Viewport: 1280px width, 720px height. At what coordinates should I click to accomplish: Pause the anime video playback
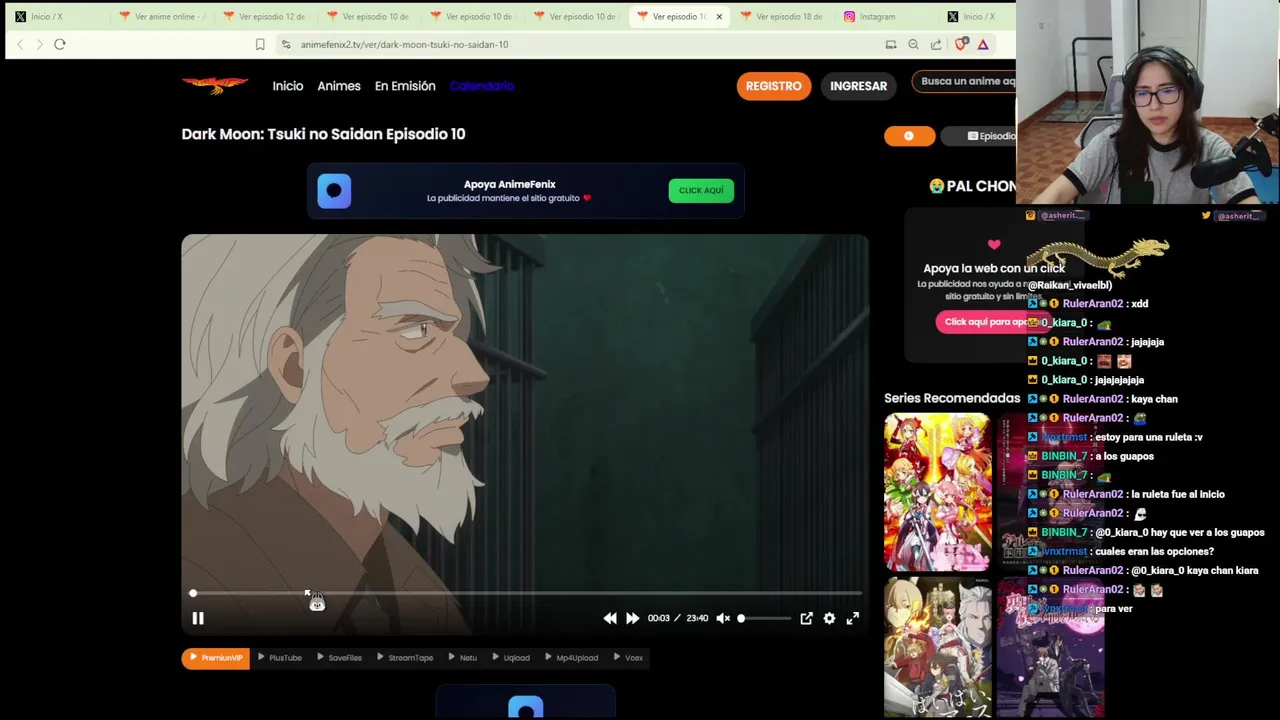tap(198, 619)
